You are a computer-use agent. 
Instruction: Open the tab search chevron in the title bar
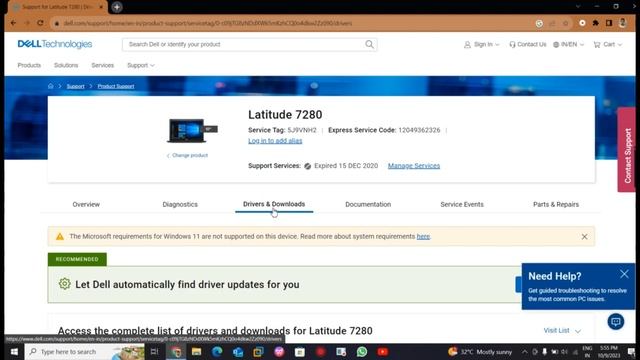578,7
